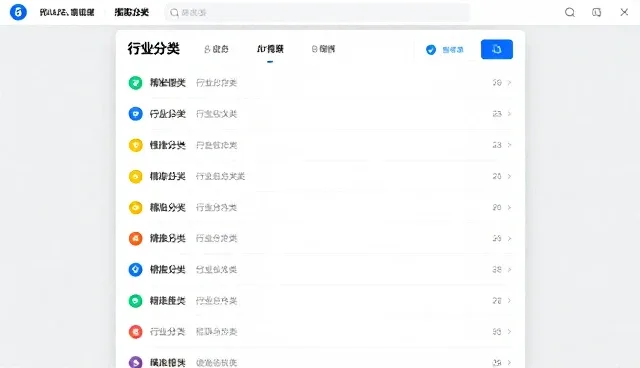
Task: Close the window with the X icon
Action: coord(624,12)
